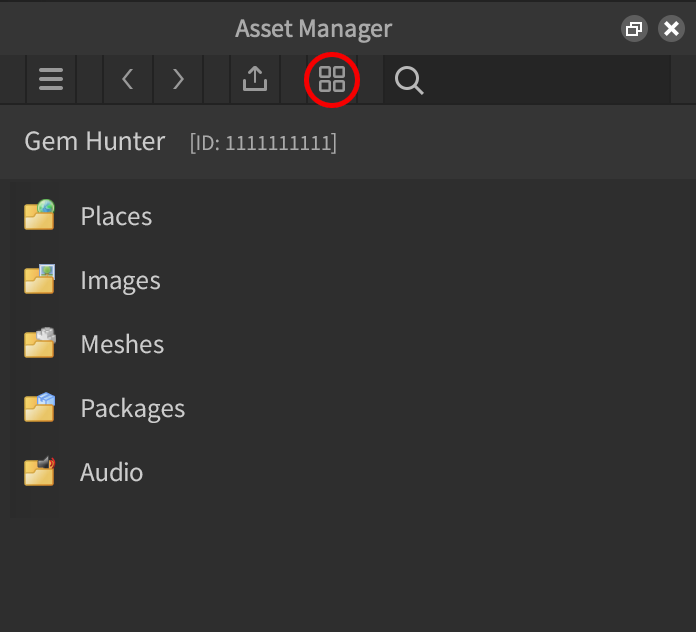Click the Gem Hunter experience name
The height and width of the screenshot is (632, 696).
tap(95, 141)
